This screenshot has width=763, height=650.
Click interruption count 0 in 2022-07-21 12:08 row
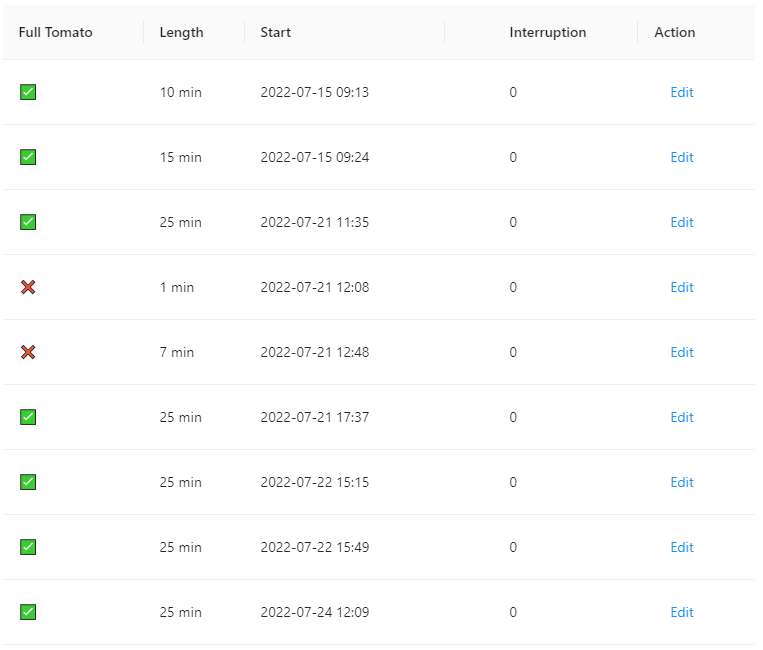(x=513, y=287)
